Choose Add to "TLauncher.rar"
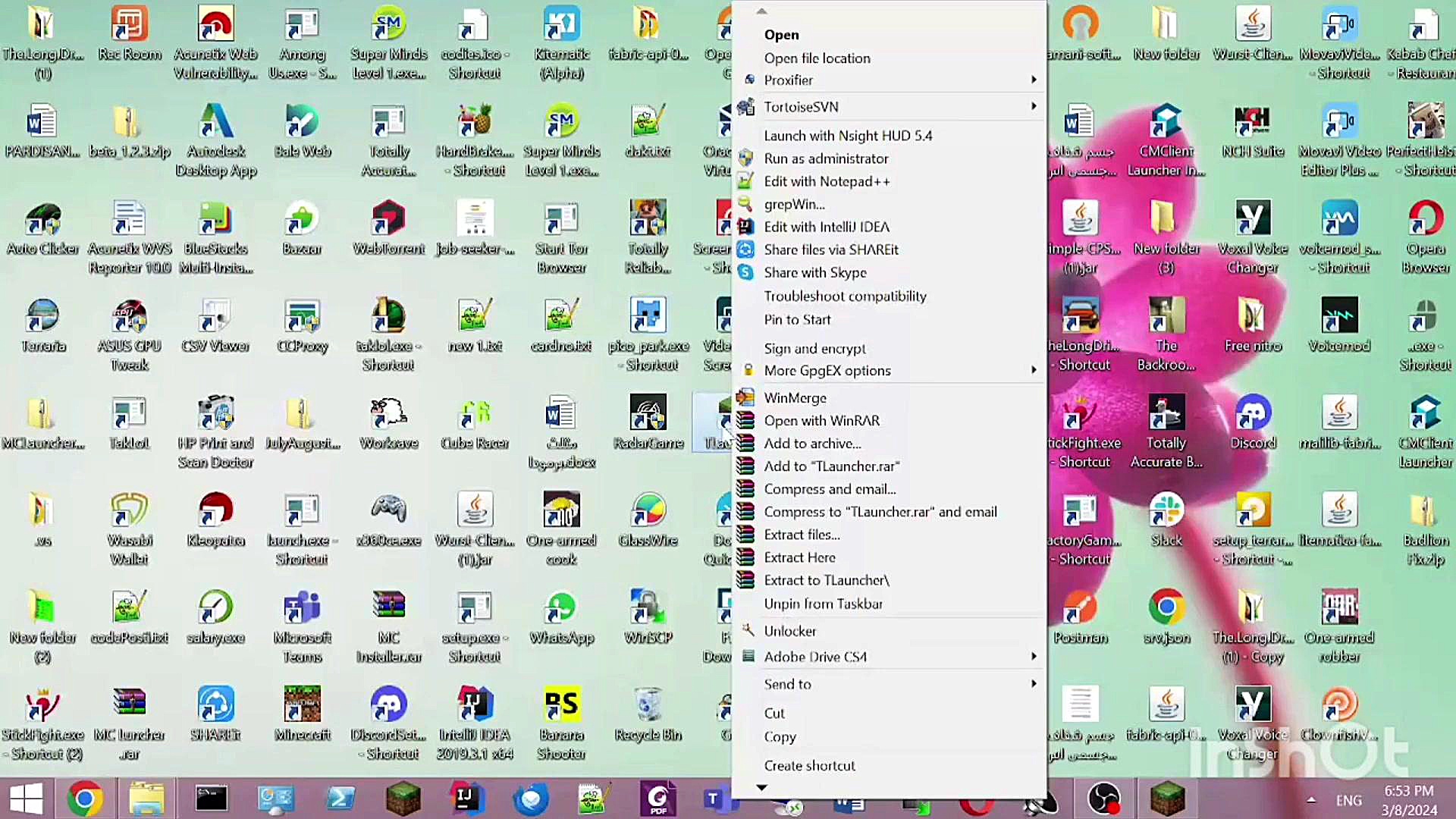 (x=889, y=466)
